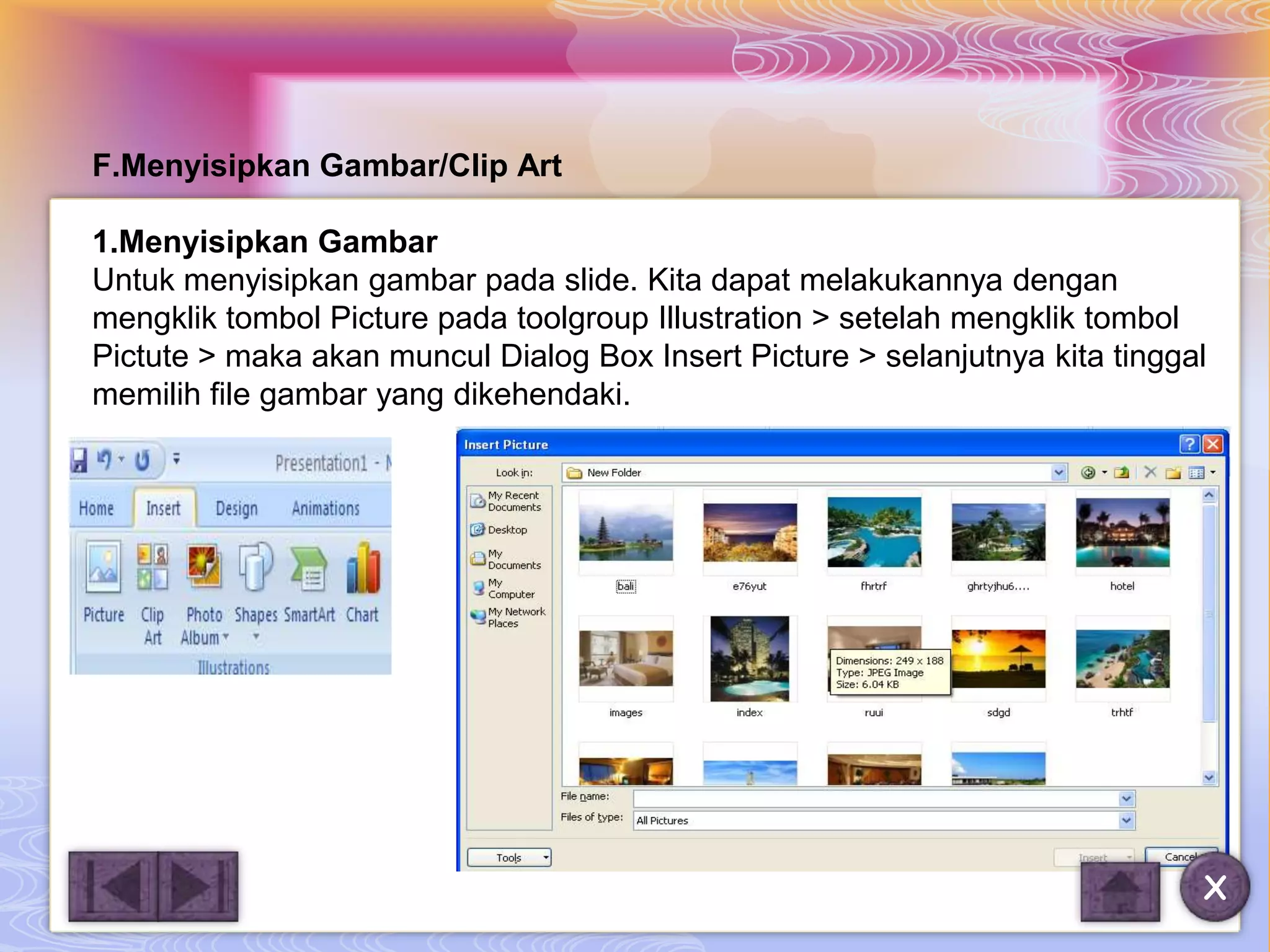
Task: Switch to the Animations ribbon tab
Action: (326, 509)
